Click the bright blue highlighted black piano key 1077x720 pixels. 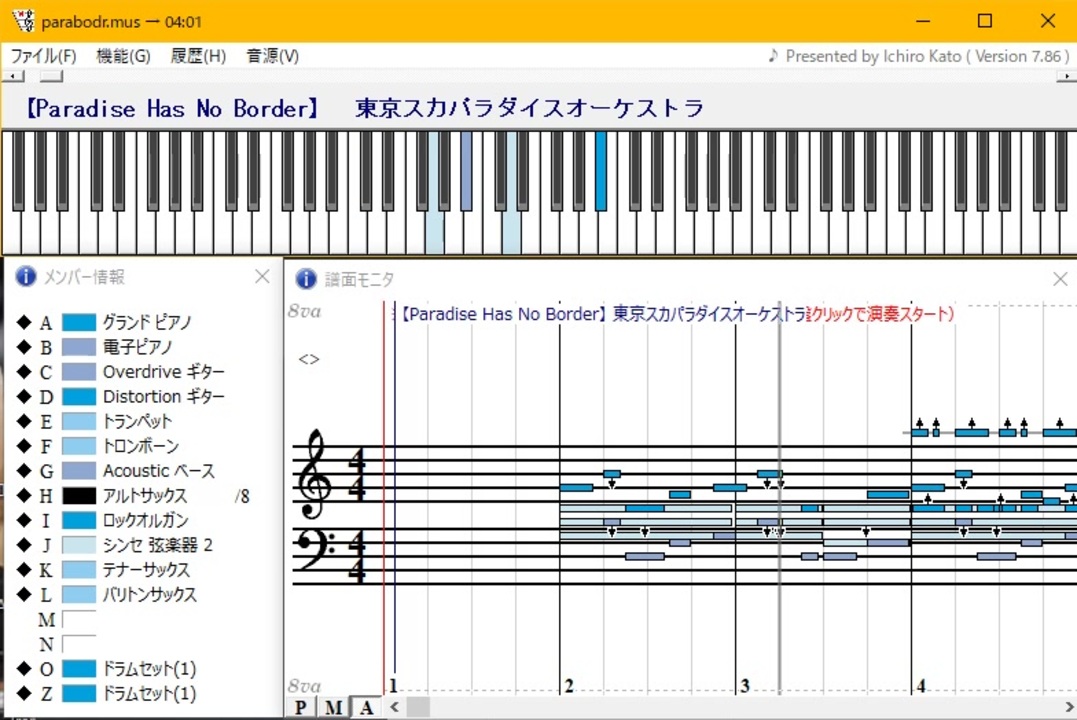pos(601,170)
